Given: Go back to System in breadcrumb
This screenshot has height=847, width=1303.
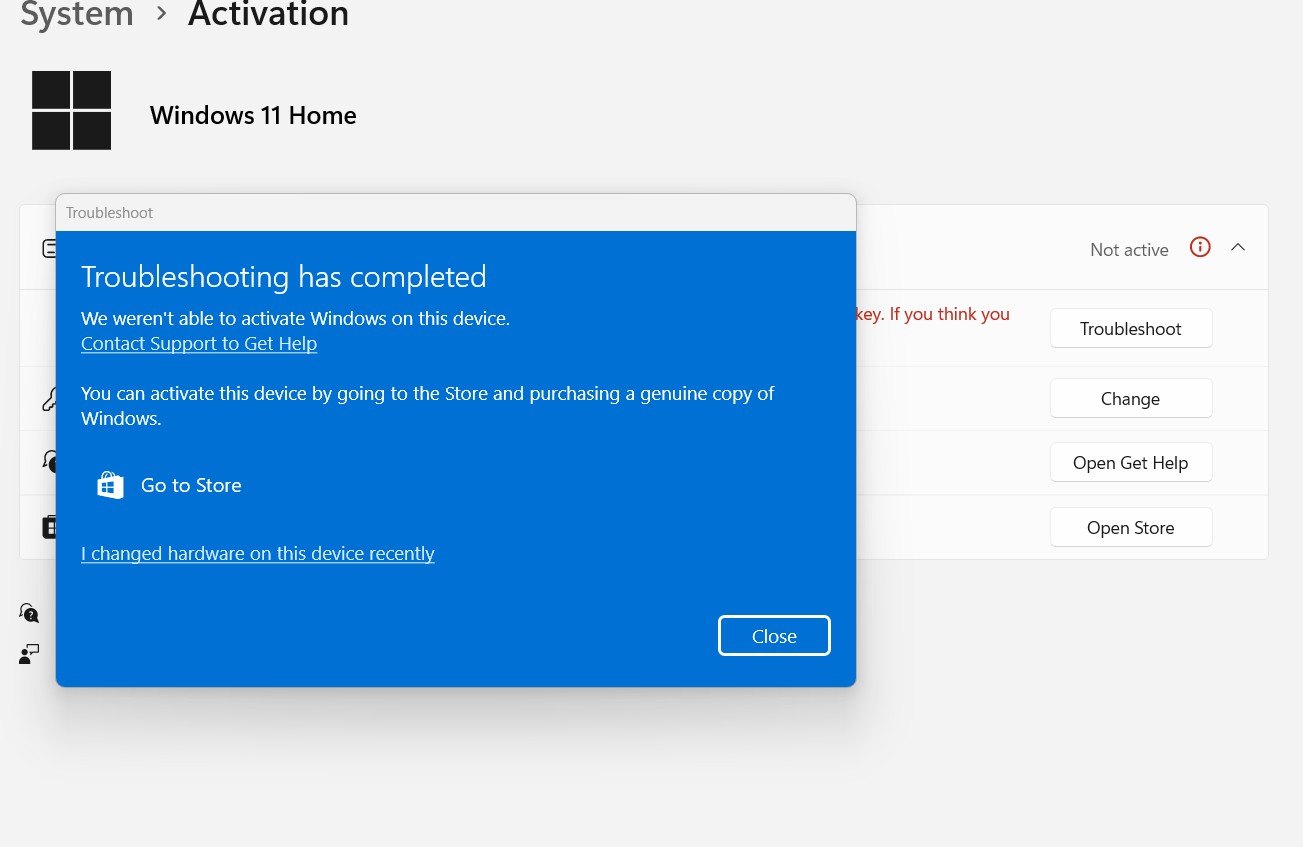Looking at the screenshot, I should click(x=77, y=15).
